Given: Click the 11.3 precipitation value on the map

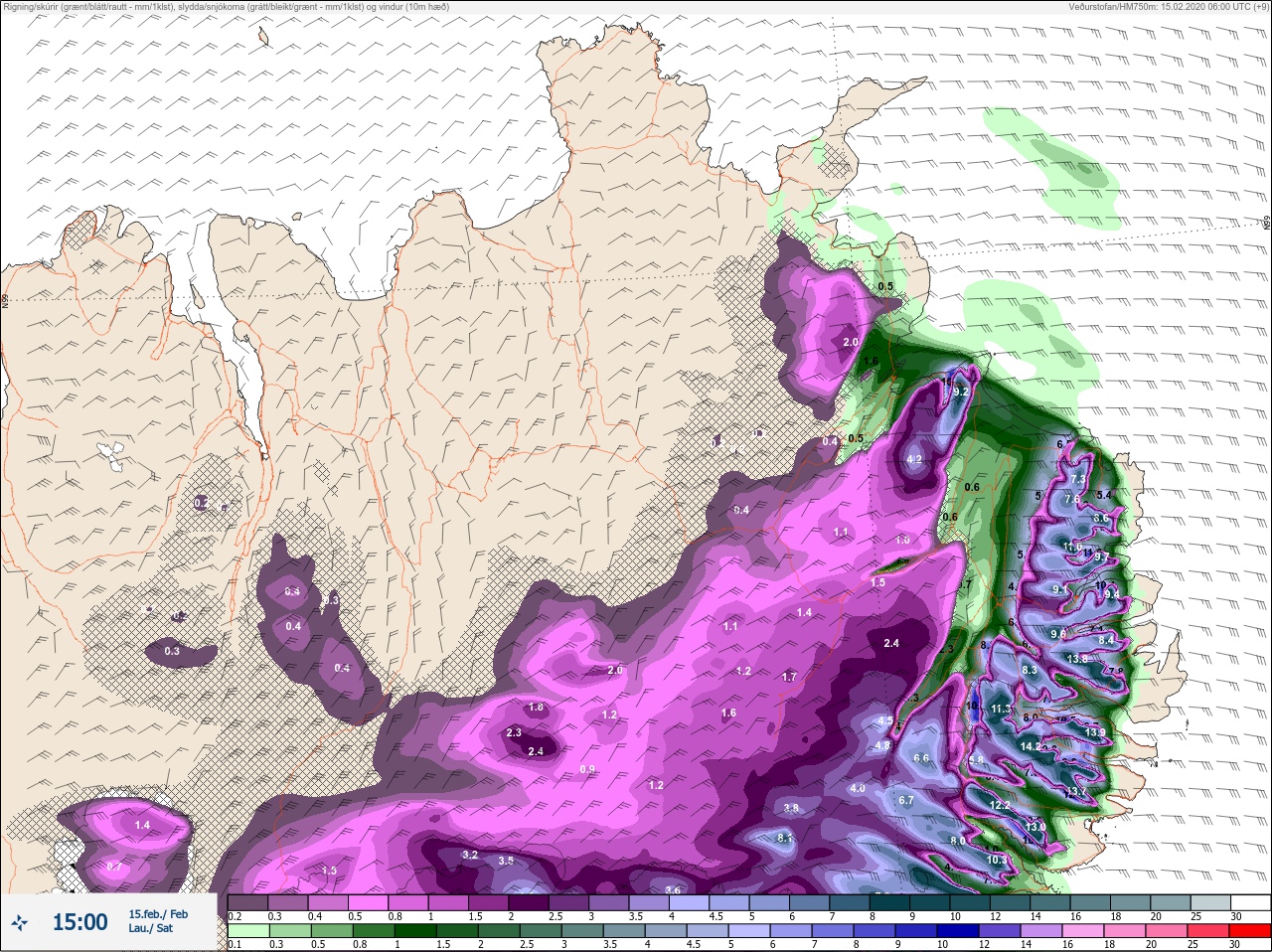Looking at the screenshot, I should point(1001,709).
